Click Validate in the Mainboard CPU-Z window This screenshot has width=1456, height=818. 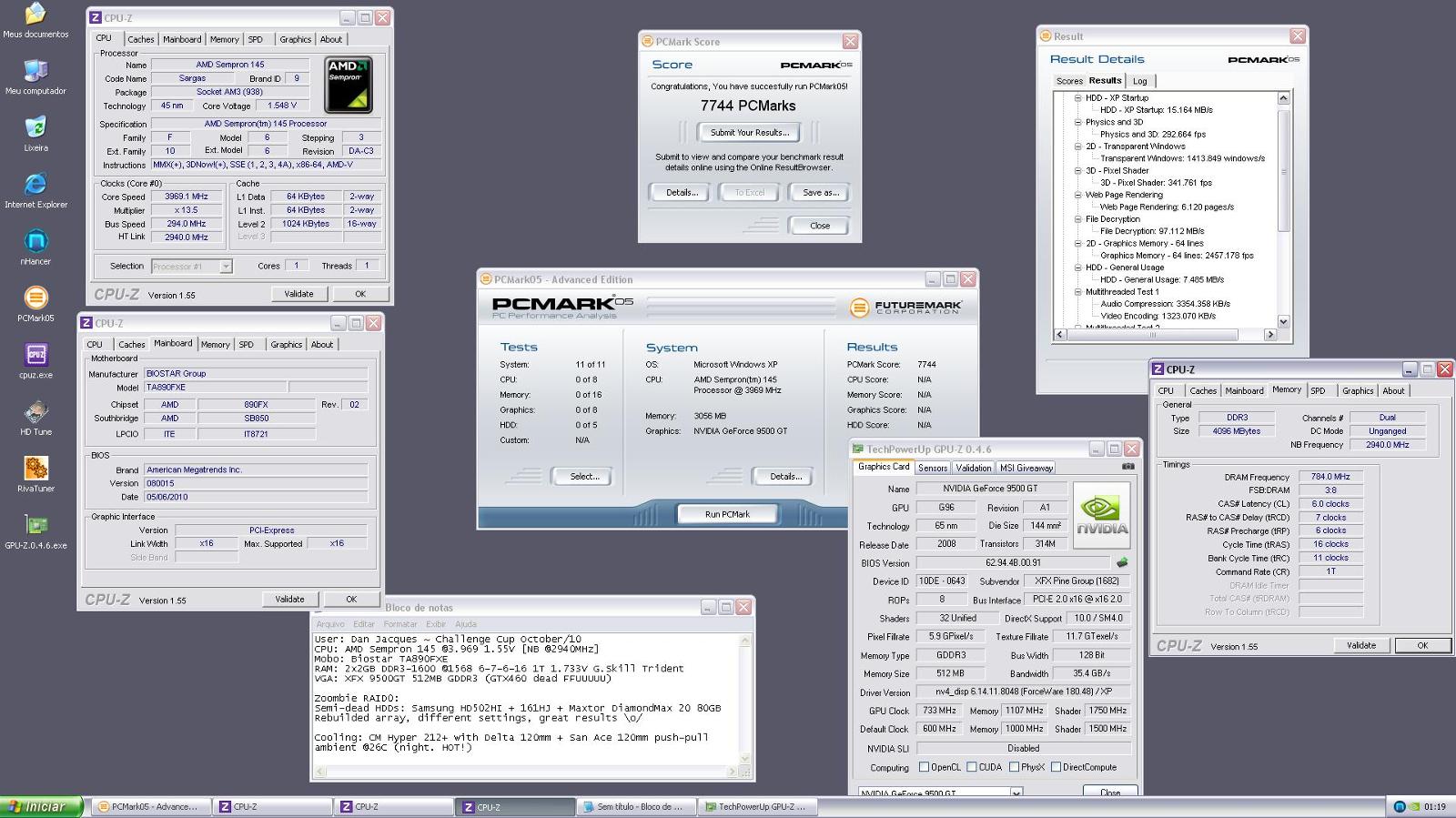coord(289,599)
